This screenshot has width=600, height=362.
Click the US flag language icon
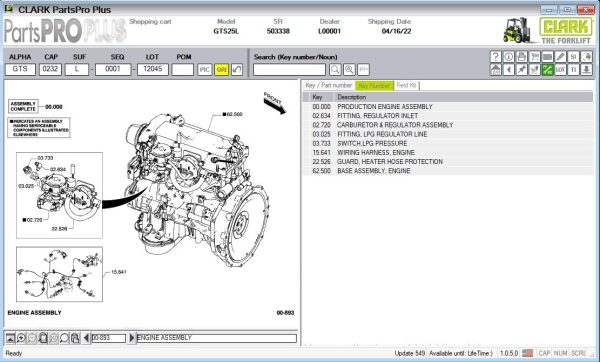527,353
